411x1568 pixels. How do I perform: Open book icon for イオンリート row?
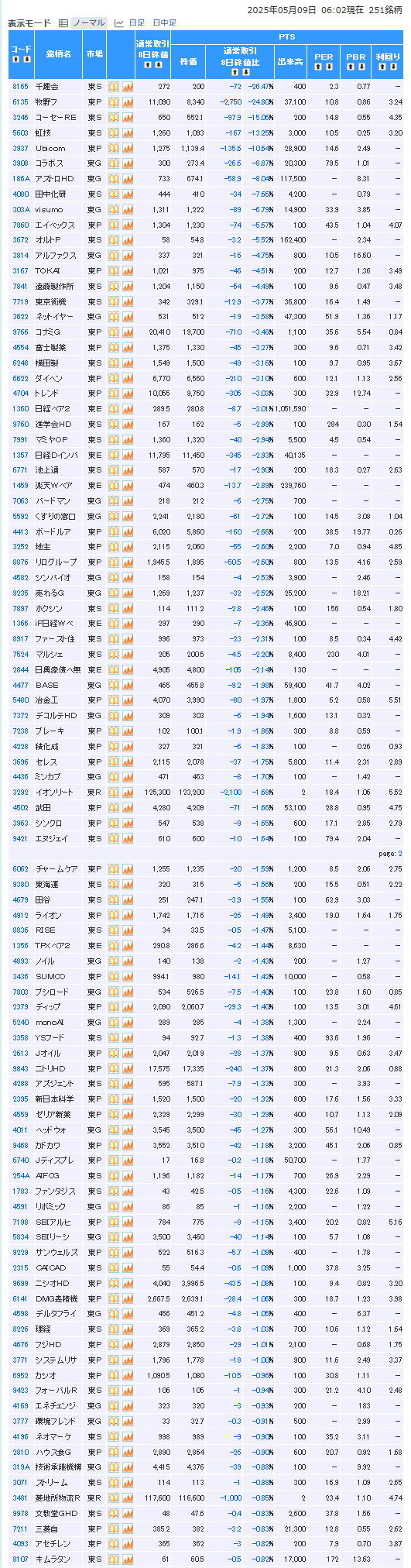[x=114, y=793]
